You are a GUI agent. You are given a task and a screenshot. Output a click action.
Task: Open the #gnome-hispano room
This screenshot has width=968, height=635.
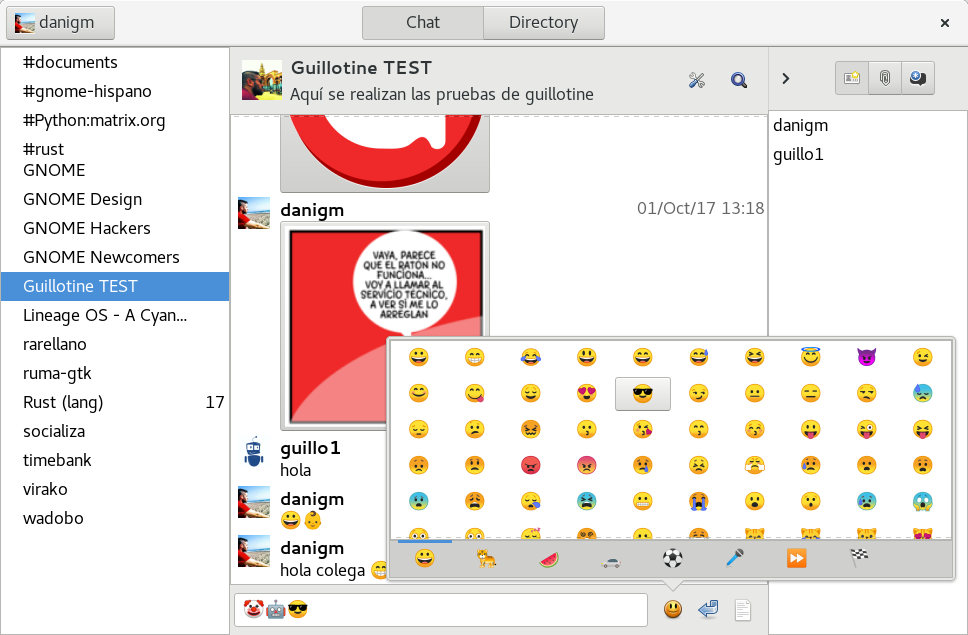[115, 91]
